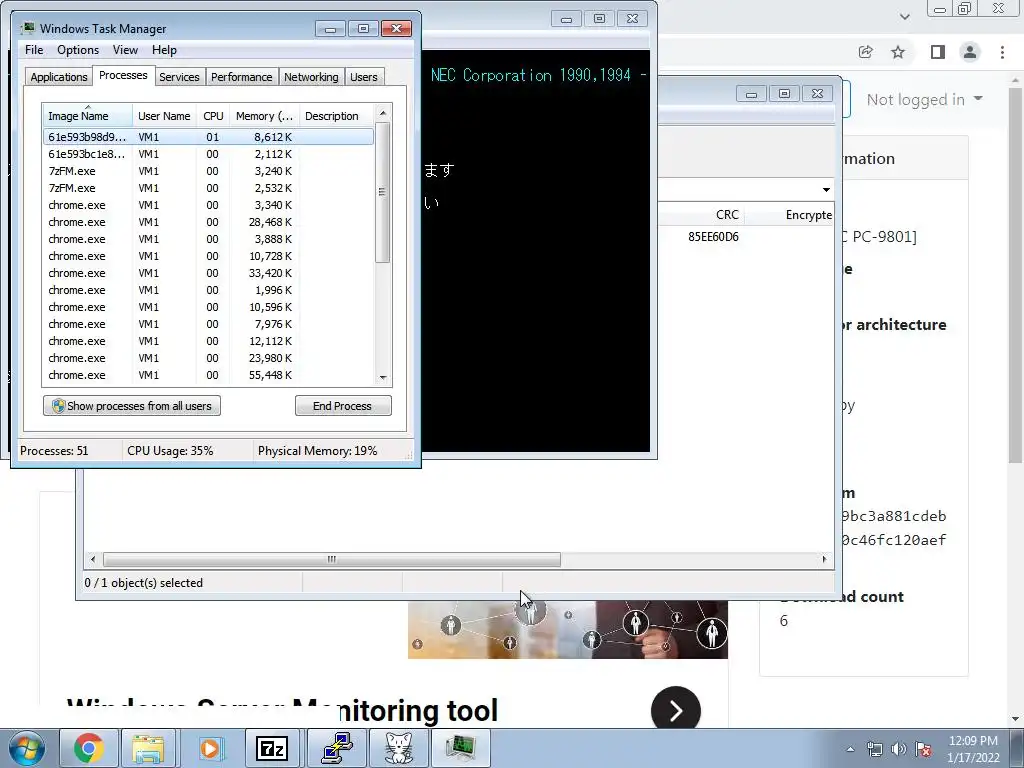Open Action Center flag tray icon
Screen dimensions: 1024x768
coord(923,749)
